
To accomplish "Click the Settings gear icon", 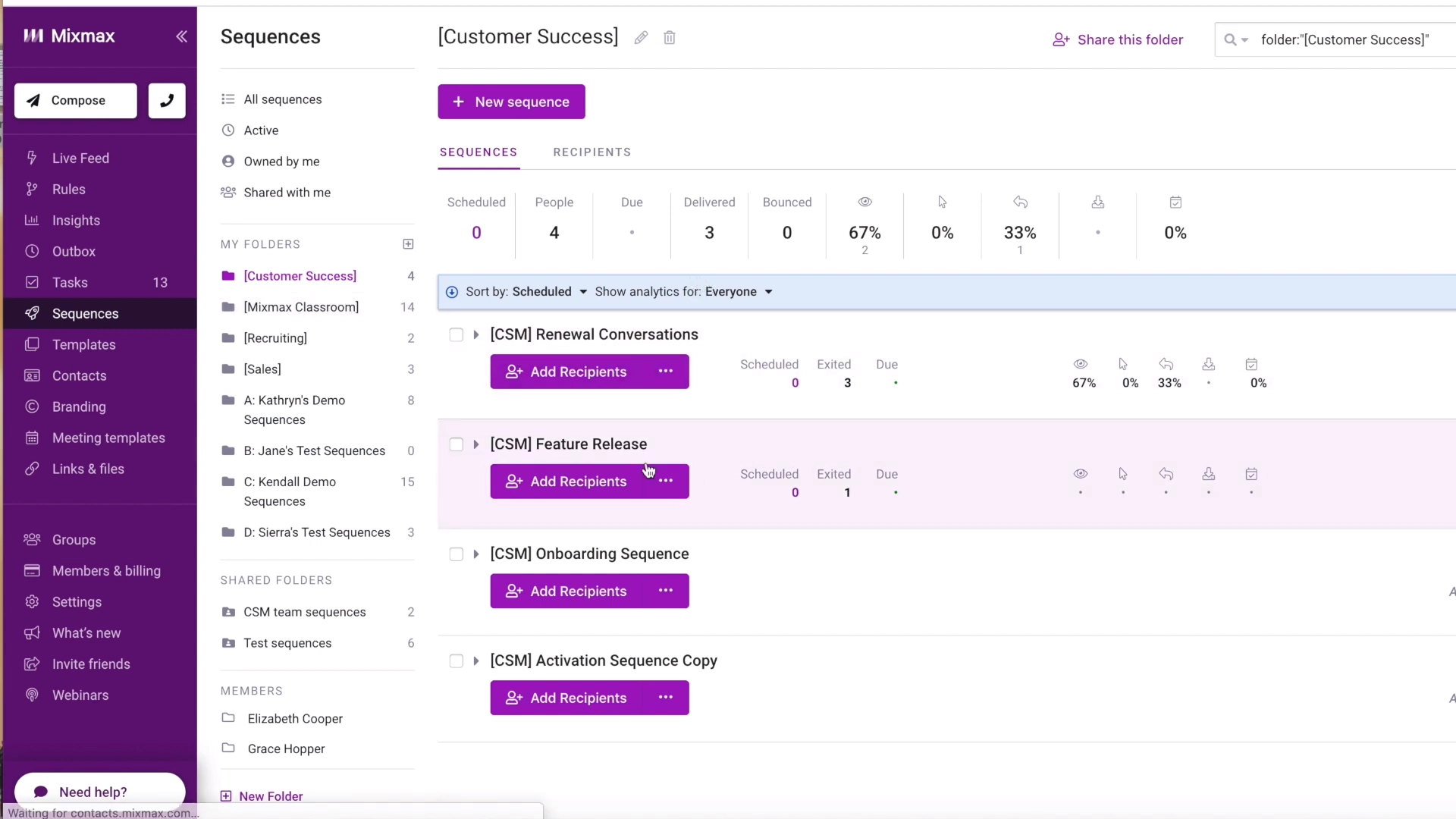I will coord(32,601).
